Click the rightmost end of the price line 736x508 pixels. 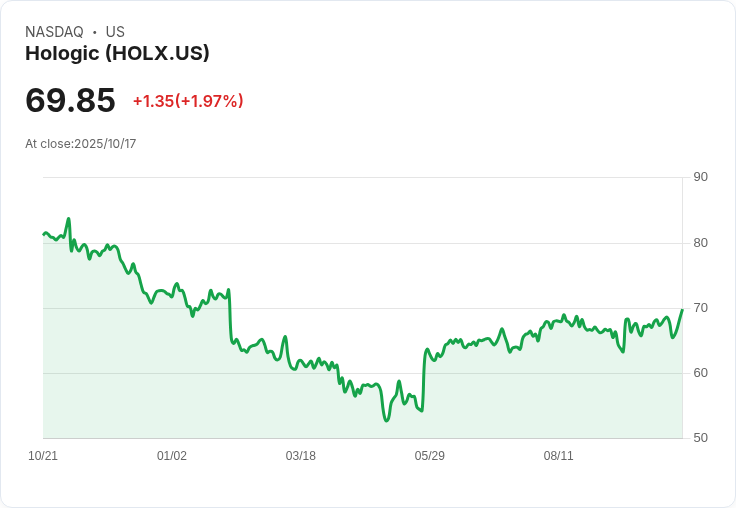(x=682, y=309)
